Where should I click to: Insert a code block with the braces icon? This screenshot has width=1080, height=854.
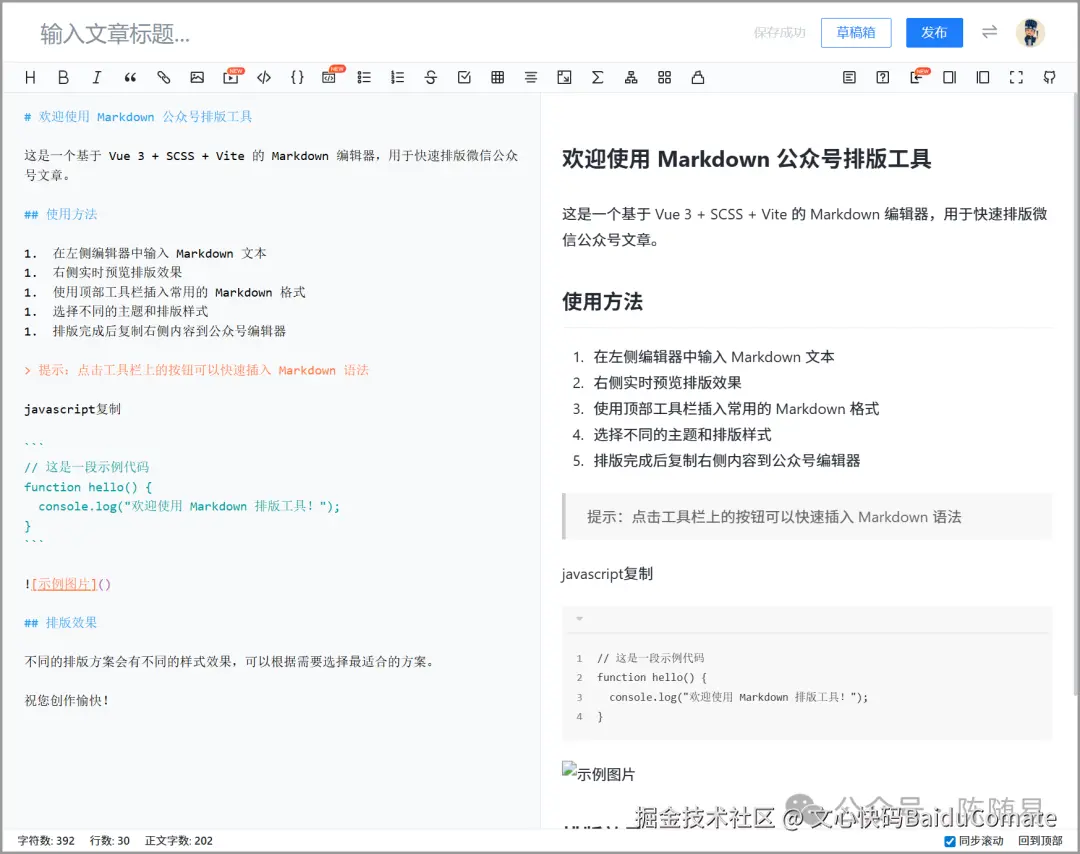(298, 78)
